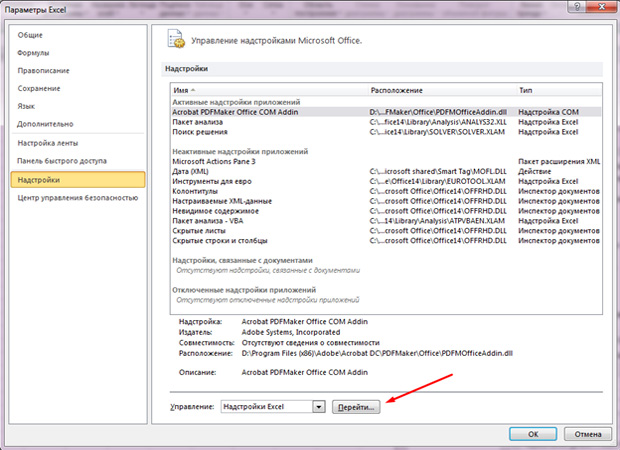Open Панель быстрого доступа settings

(62, 161)
